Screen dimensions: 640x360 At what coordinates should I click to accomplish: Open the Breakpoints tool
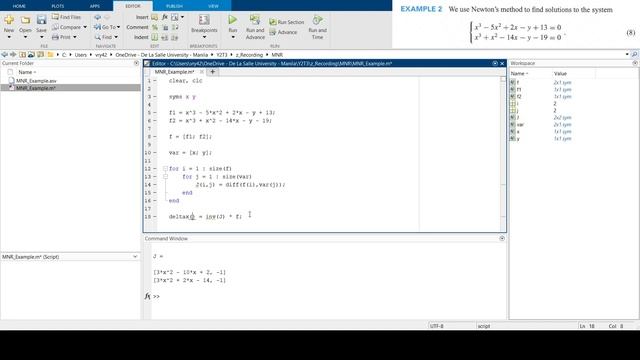point(204,24)
